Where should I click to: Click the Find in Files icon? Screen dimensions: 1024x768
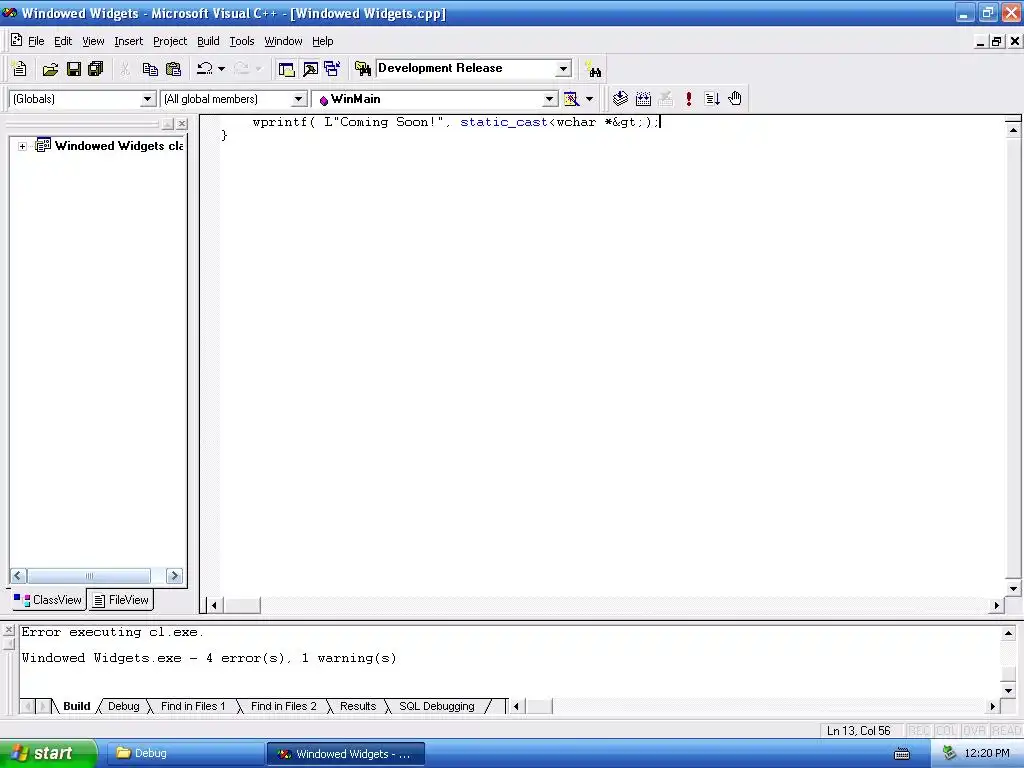(362, 69)
